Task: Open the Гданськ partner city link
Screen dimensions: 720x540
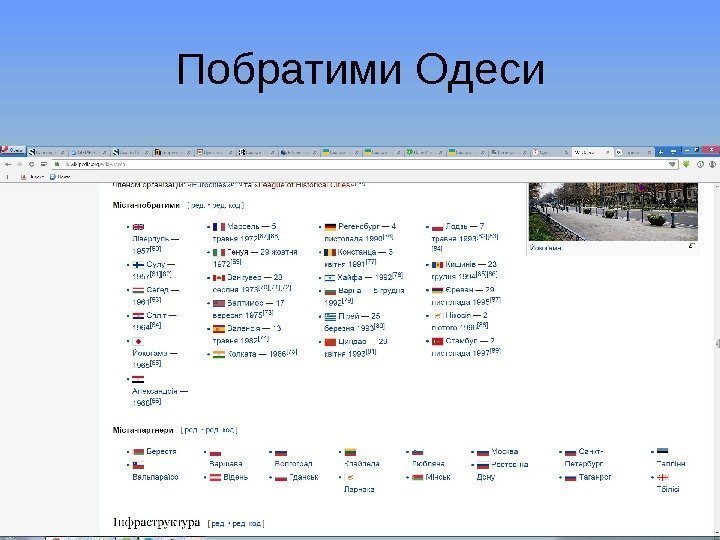Action: point(304,477)
